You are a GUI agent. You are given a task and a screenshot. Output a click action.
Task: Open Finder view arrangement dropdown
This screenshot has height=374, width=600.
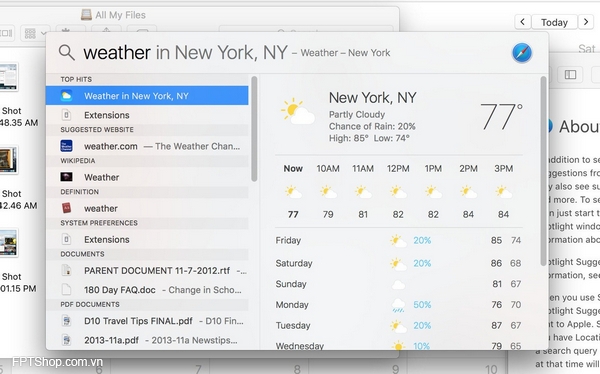[x=36, y=33]
